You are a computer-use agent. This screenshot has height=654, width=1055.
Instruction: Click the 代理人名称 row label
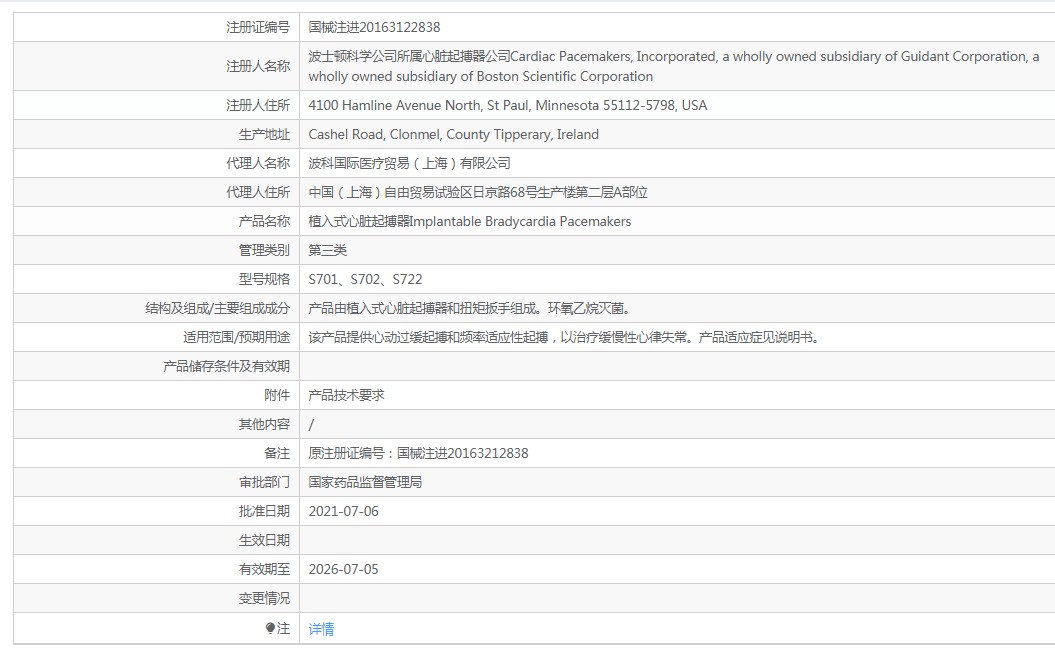pos(258,163)
